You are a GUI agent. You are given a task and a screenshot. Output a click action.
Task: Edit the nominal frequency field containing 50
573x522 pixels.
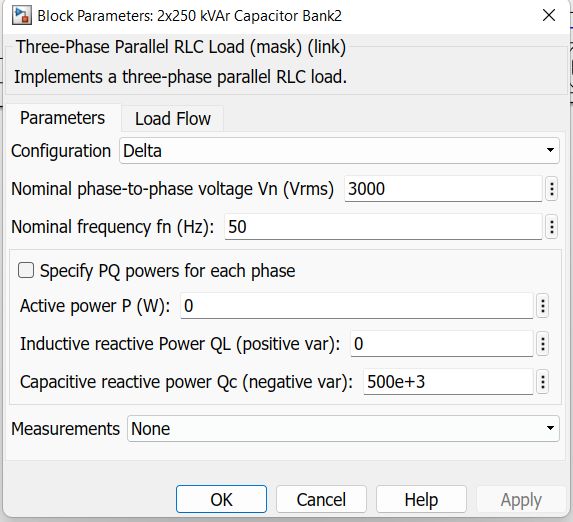(x=383, y=227)
